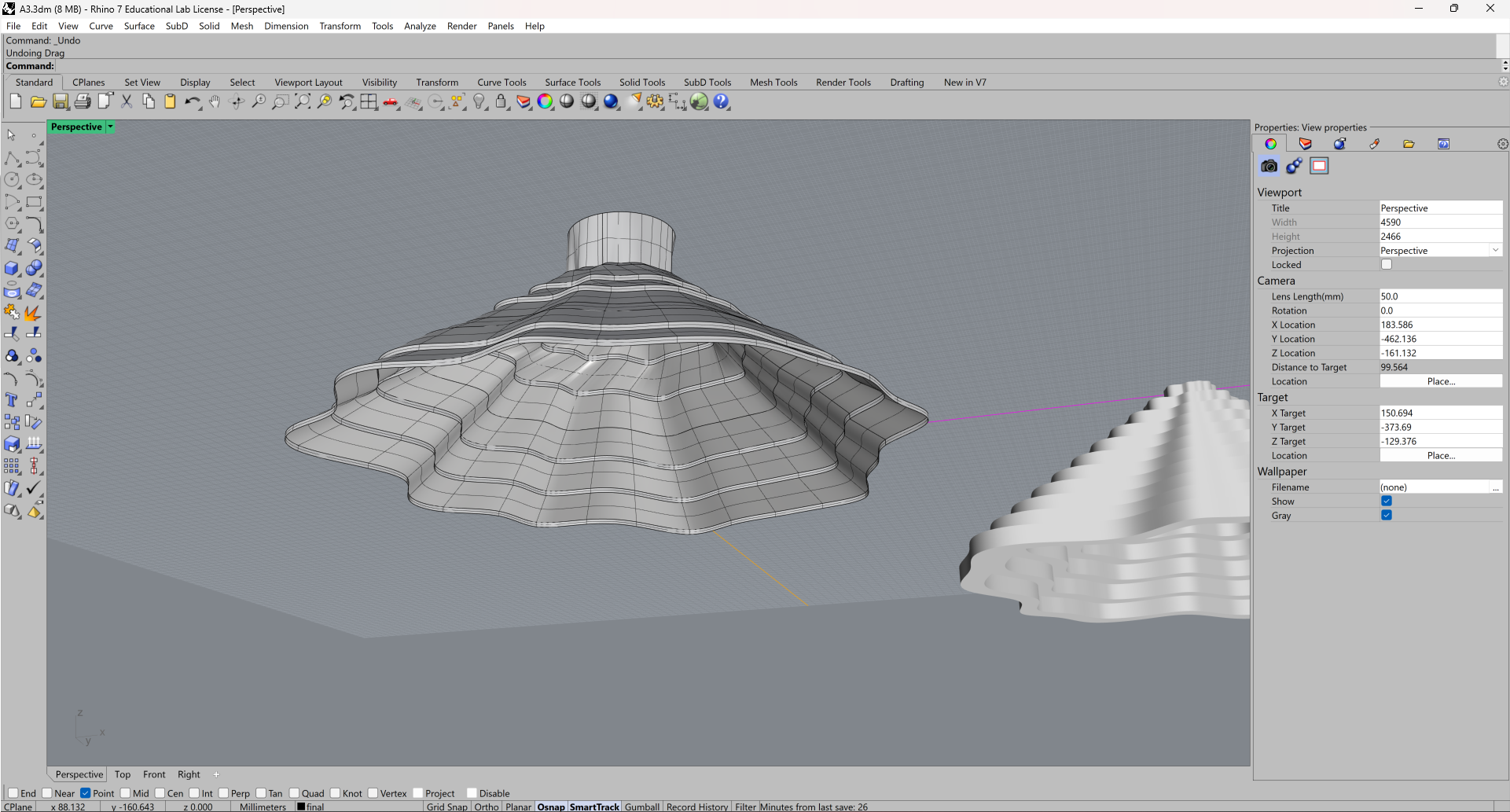Click the 4 Viewports layout icon
Image resolution: width=1510 pixels, height=812 pixels.
[x=369, y=101]
